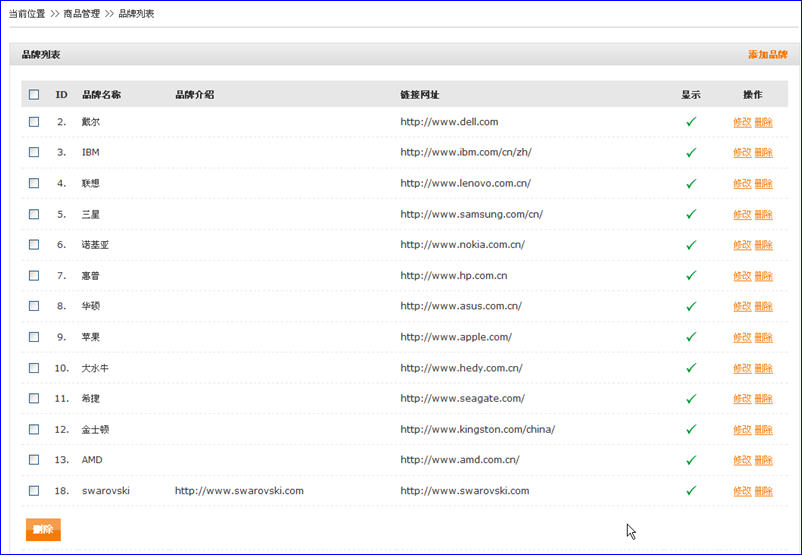Select the checkbox for 惠普 row
The height and width of the screenshot is (555, 802).
click(x=34, y=276)
